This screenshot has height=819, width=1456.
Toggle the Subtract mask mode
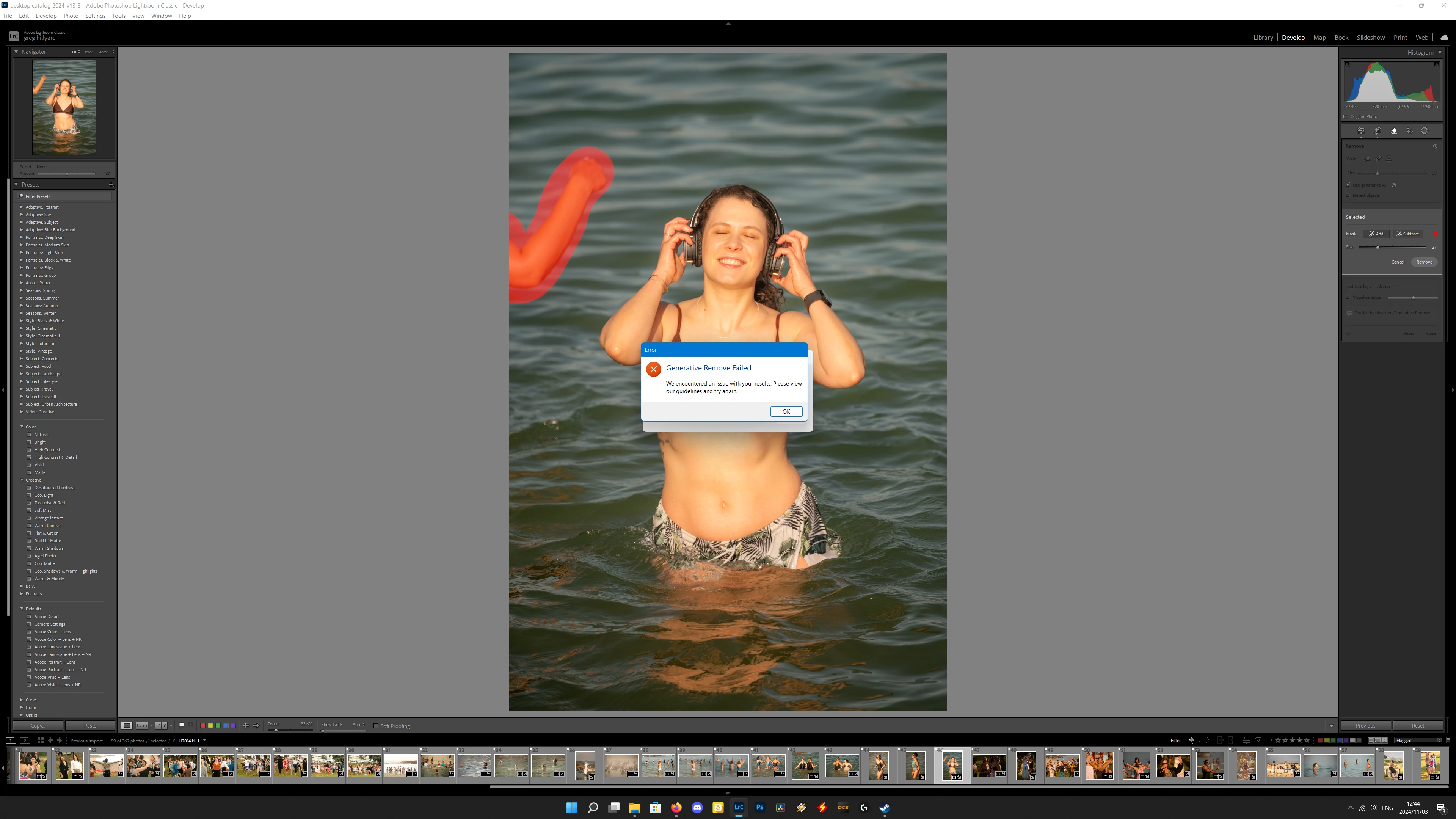coord(1407,234)
